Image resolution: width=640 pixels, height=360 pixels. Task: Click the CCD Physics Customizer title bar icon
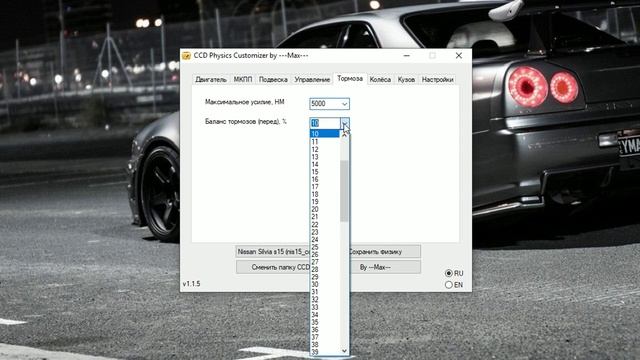click(x=187, y=56)
